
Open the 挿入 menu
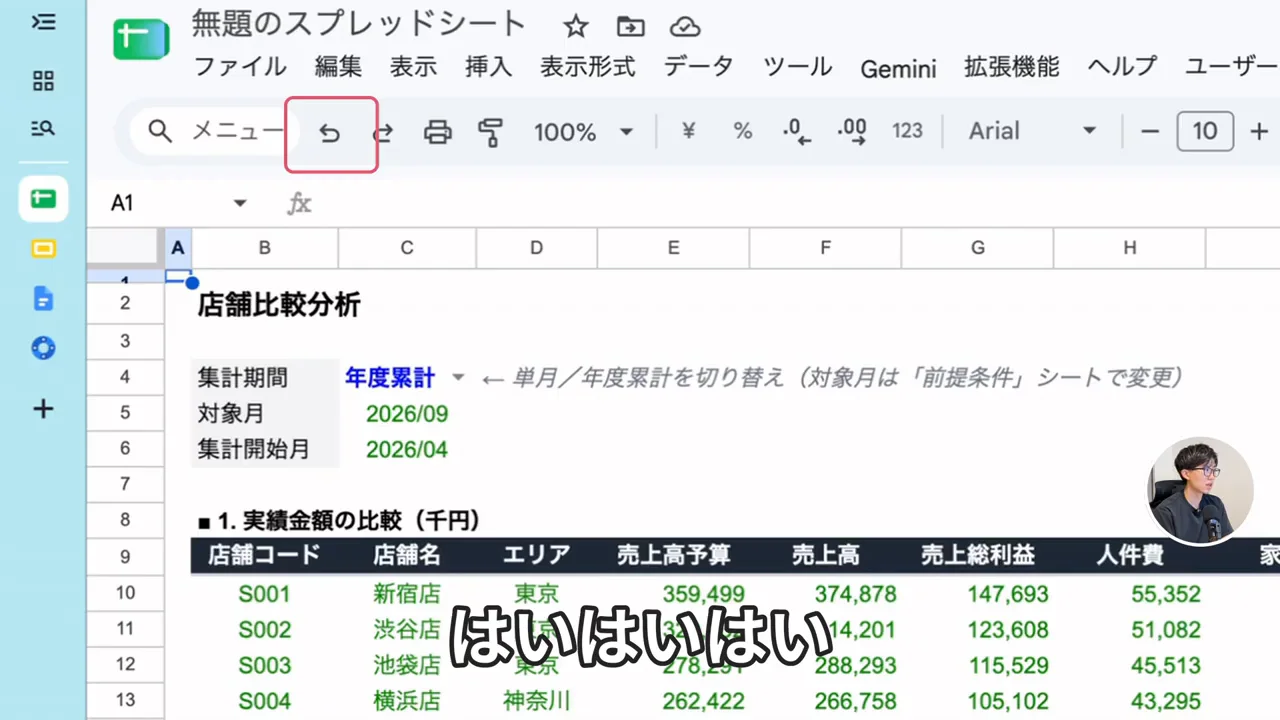point(488,67)
